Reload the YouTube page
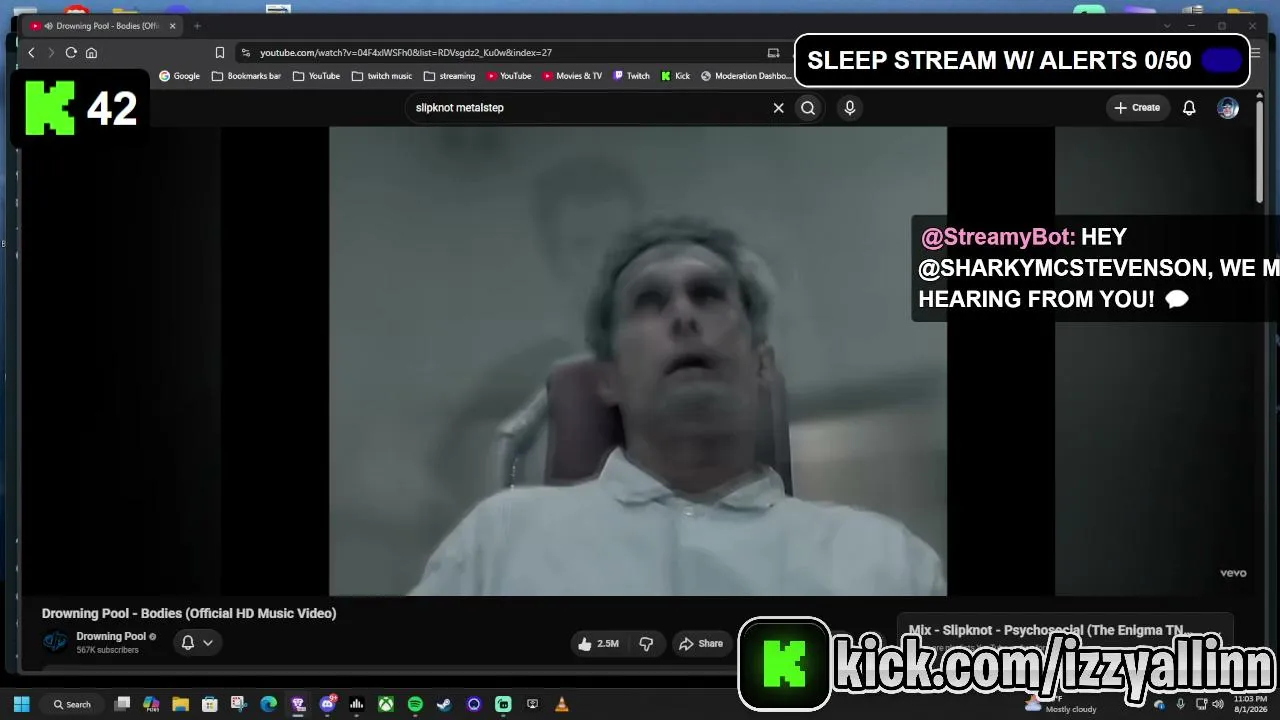1280x720 pixels. pyautogui.click(x=71, y=53)
